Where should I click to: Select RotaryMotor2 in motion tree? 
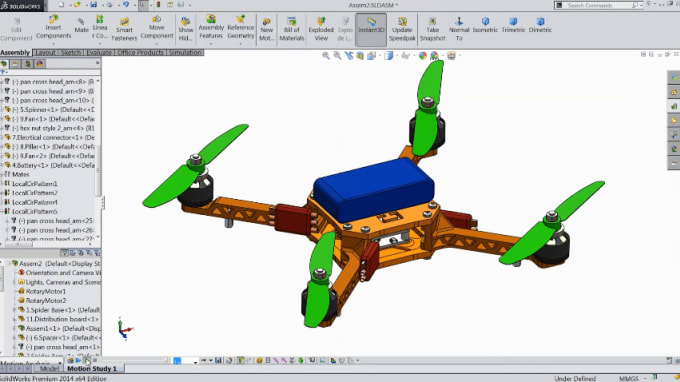46,300
